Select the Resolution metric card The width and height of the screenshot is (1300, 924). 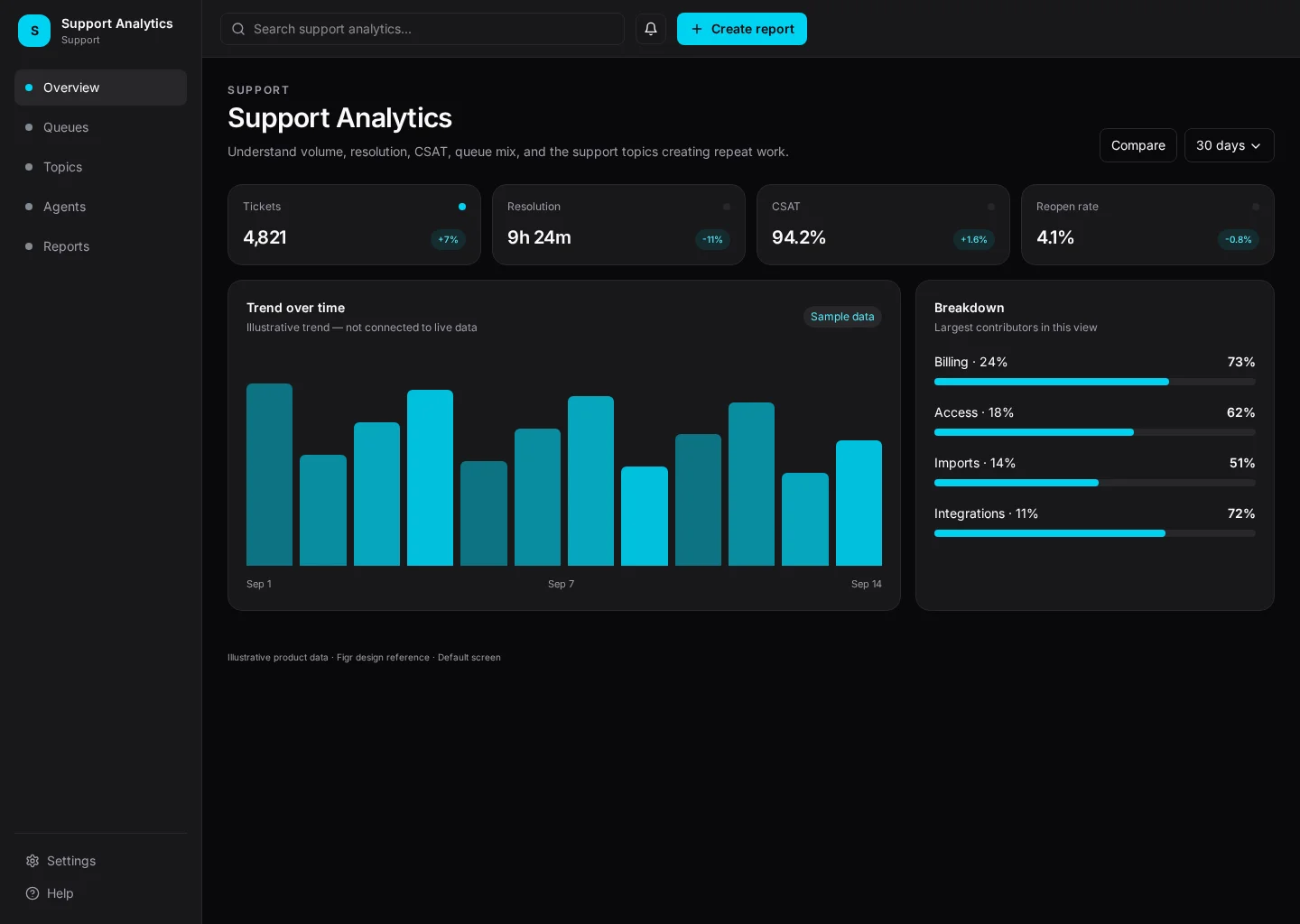click(618, 225)
